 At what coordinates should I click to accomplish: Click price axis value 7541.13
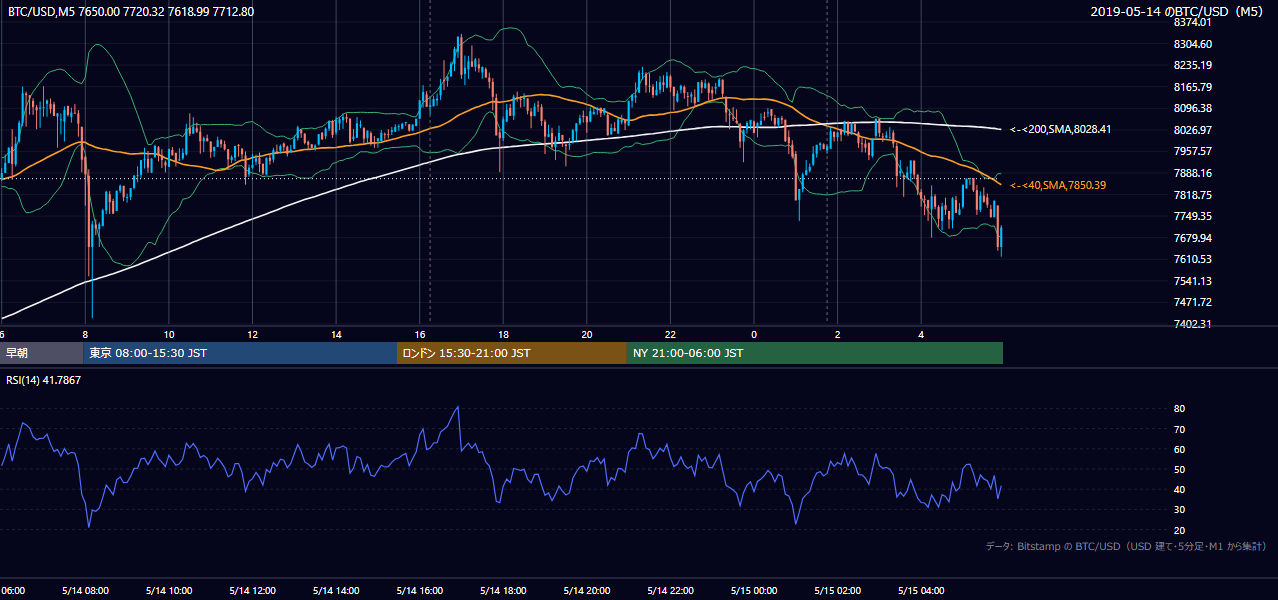(x=1192, y=281)
